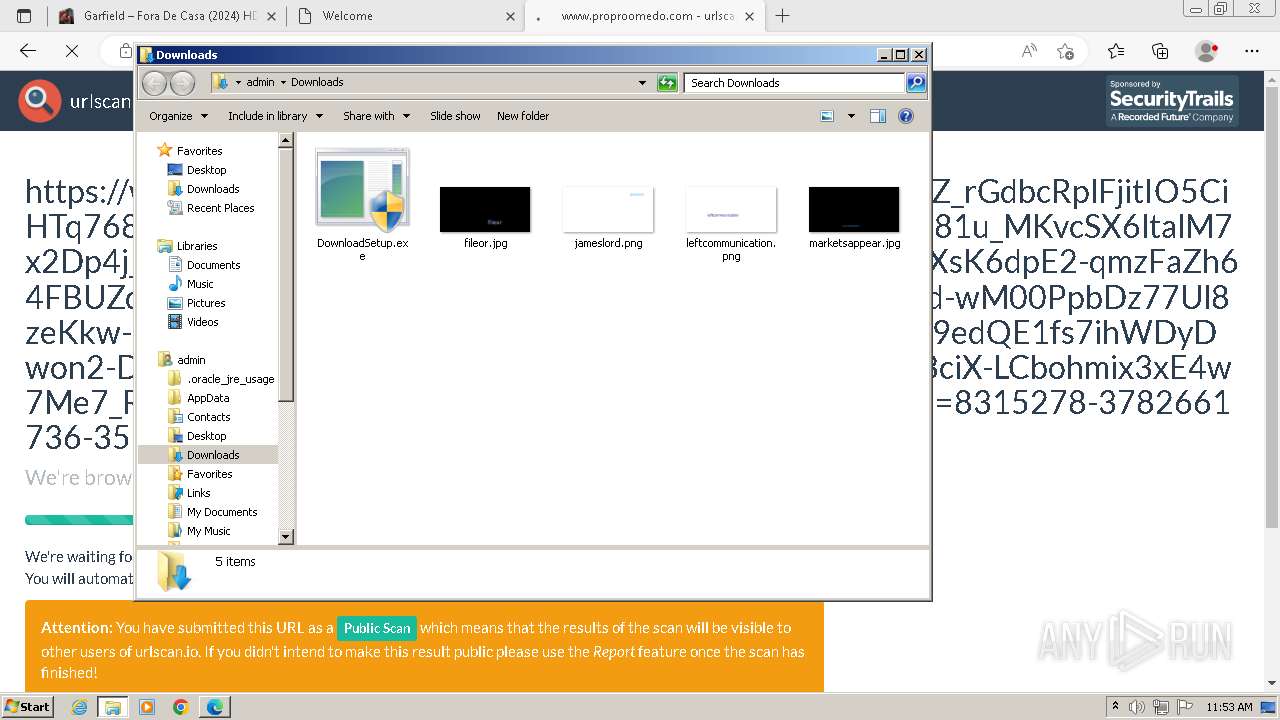The image size is (1280, 720).
Task: Click navigation pane scroll up arrow
Action: 285,140
